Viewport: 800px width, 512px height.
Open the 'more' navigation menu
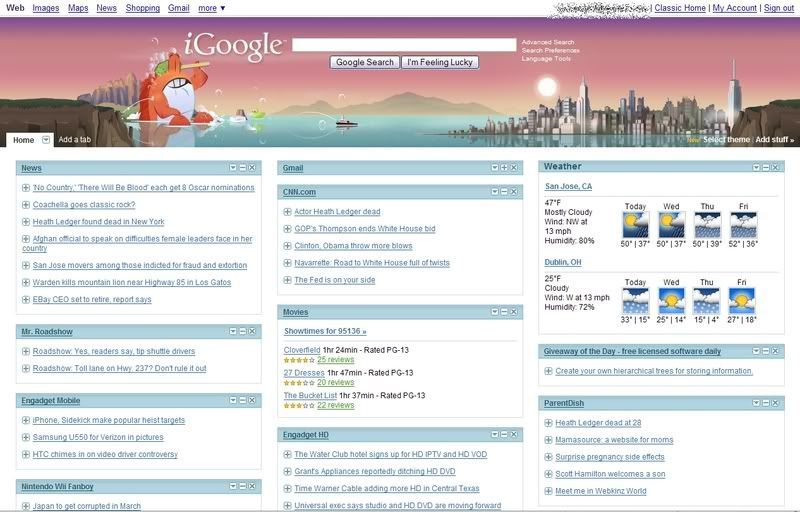click(211, 8)
